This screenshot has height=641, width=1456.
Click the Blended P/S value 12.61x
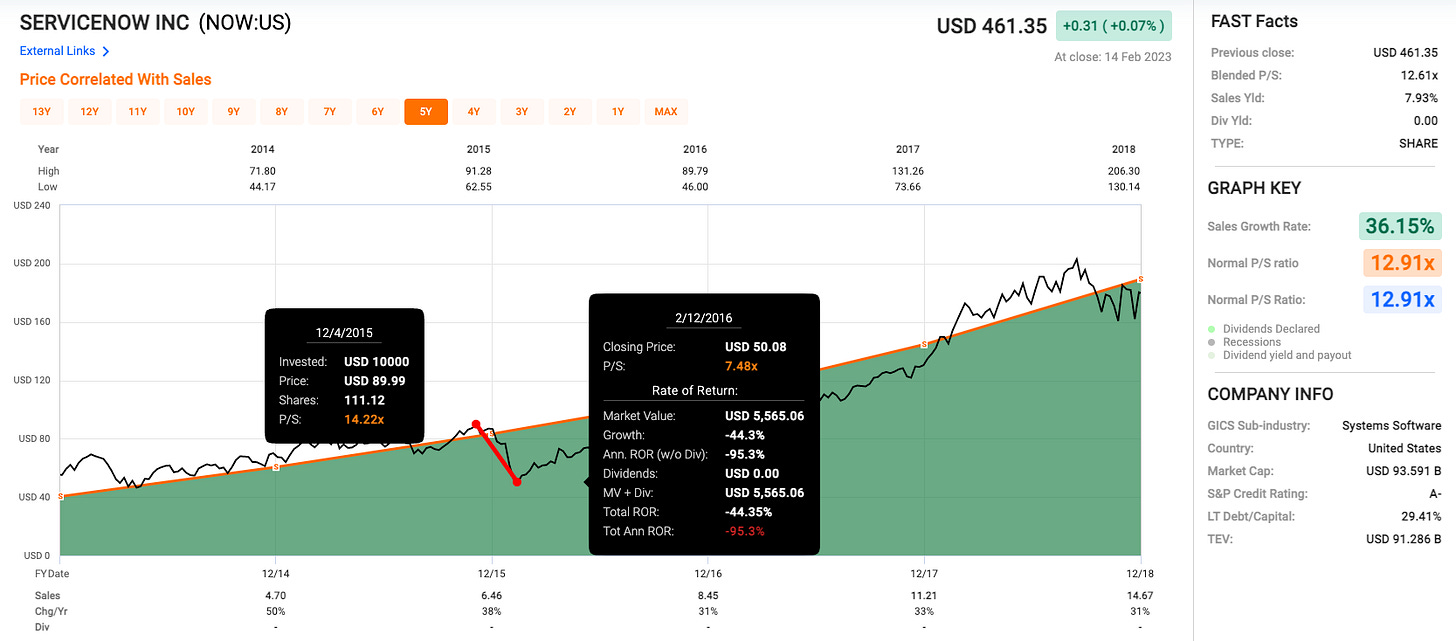(1418, 75)
